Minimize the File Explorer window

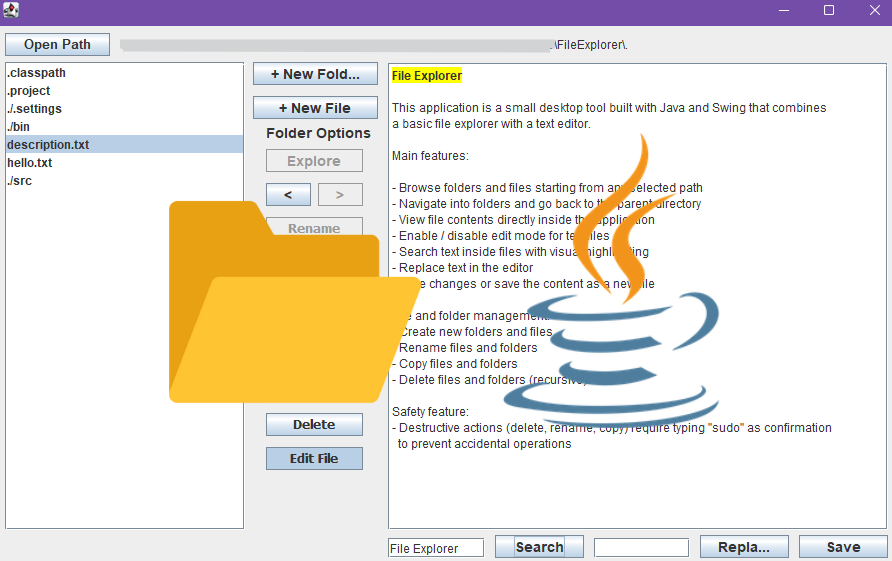click(784, 10)
